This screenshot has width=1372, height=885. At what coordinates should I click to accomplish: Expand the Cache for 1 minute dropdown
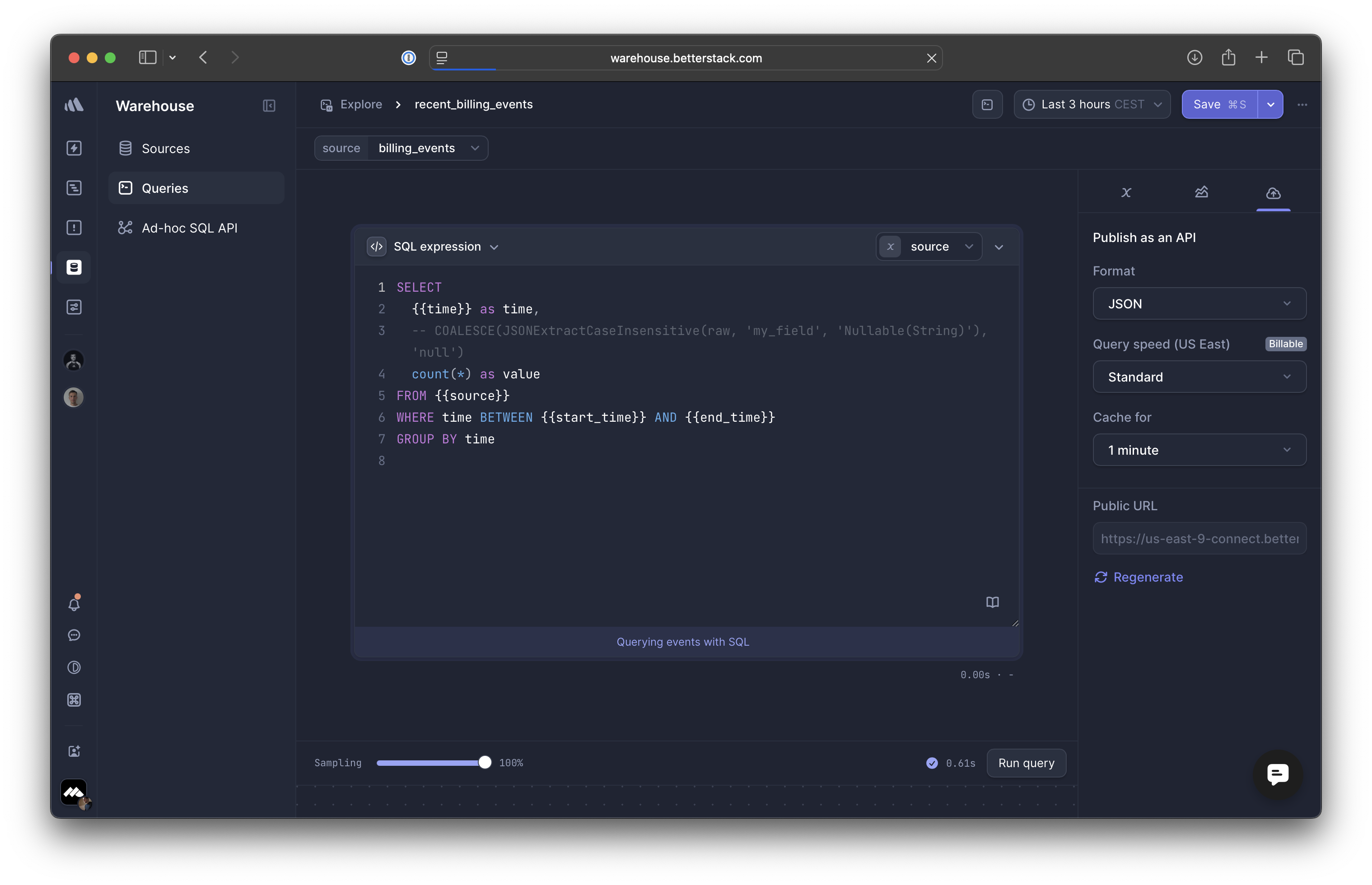(1199, 450)
